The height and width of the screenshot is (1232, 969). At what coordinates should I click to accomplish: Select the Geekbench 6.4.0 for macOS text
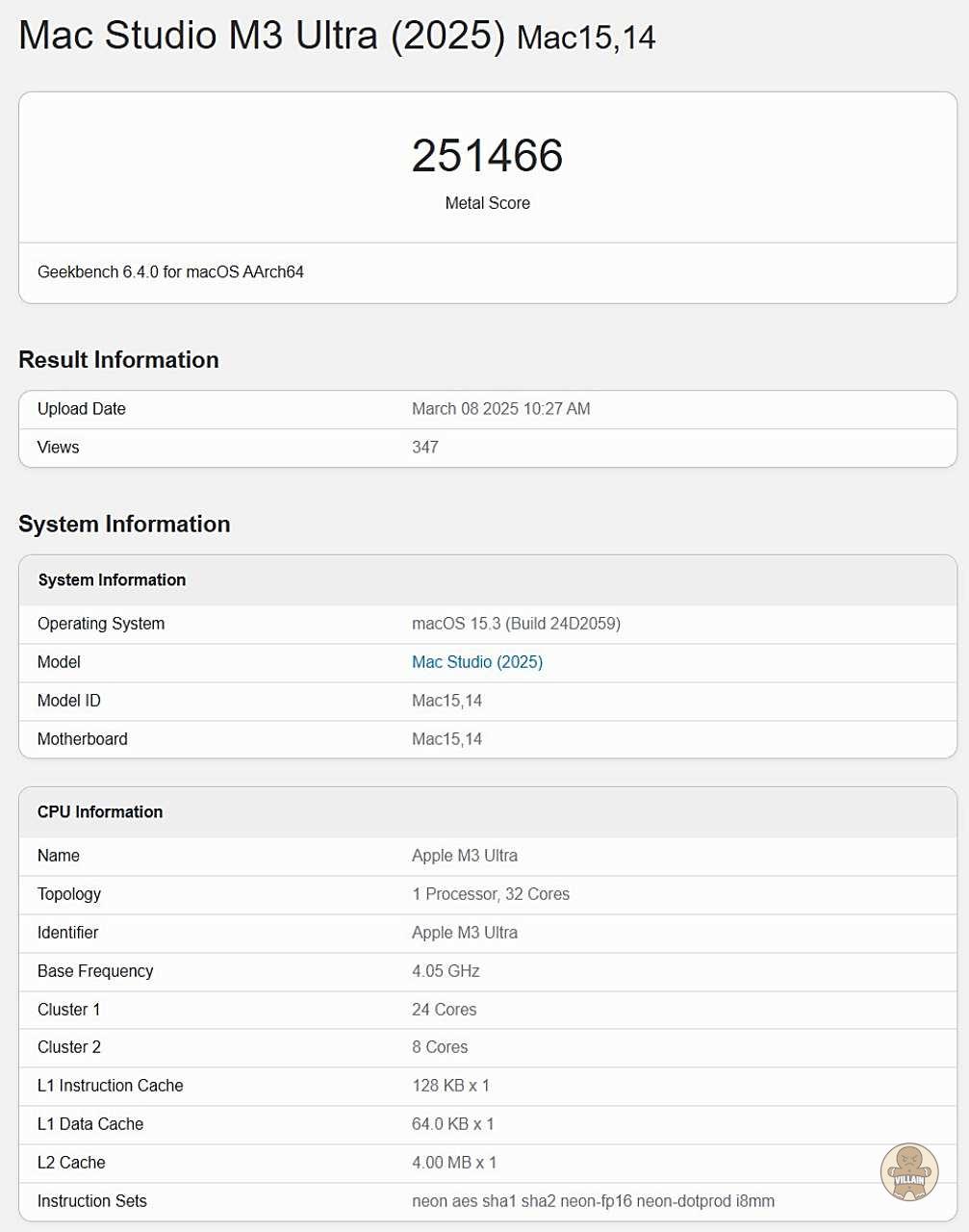pos(170,272)
